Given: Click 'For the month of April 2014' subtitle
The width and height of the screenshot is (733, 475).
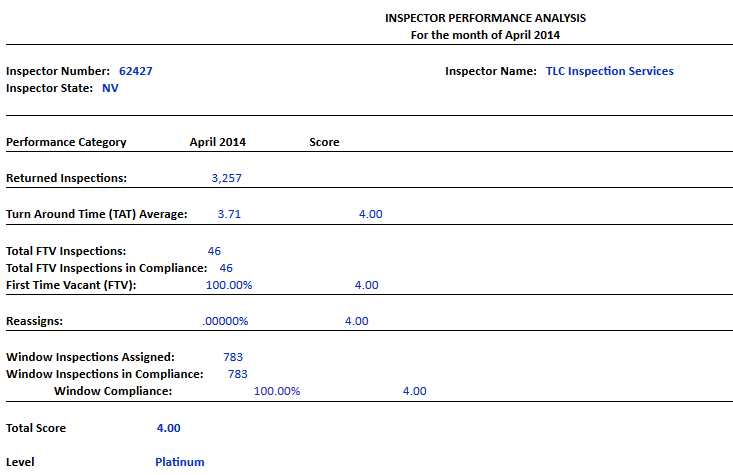Looking at the screenshot, I should 485,35.
